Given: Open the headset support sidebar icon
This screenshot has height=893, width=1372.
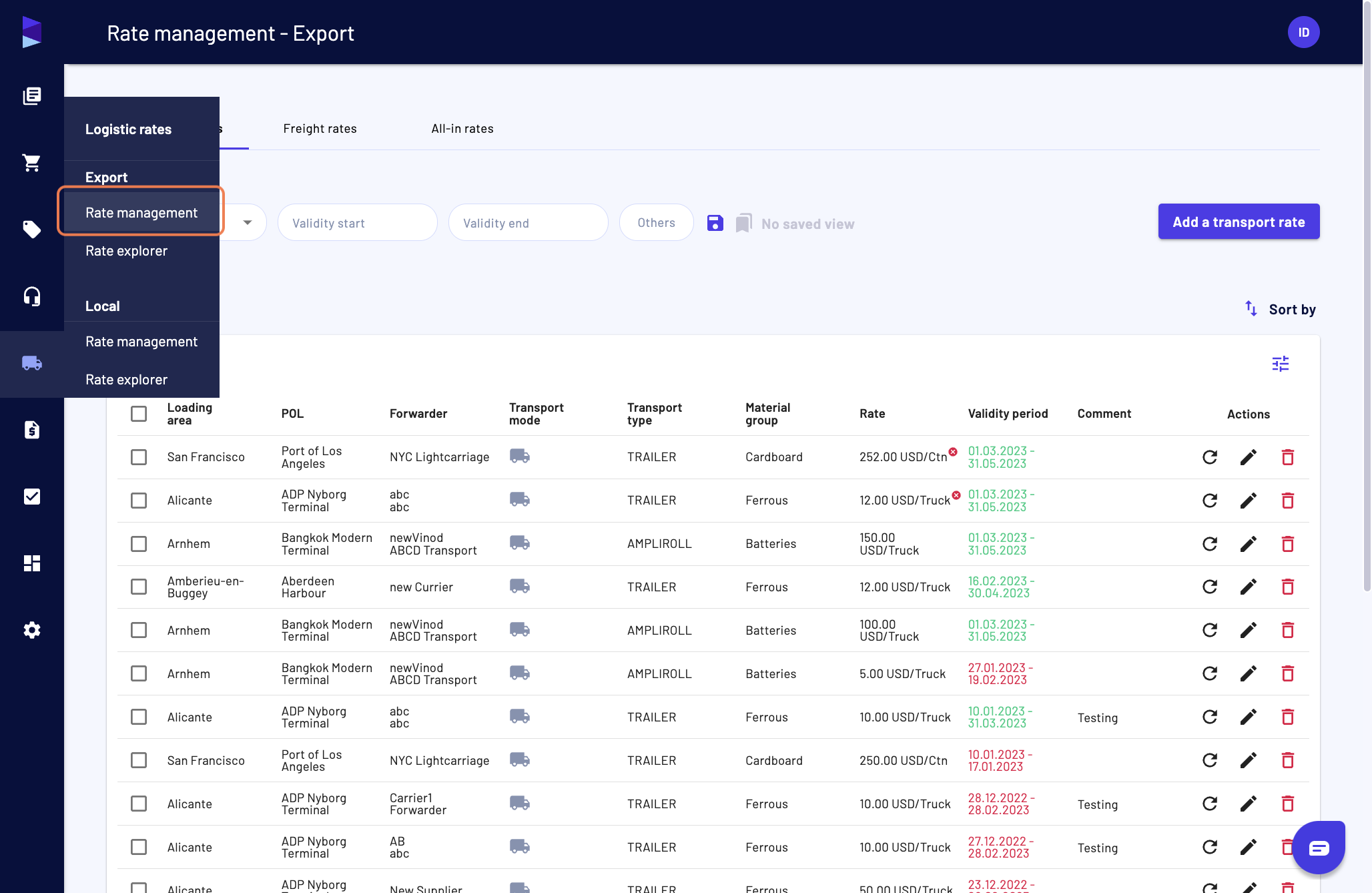Looking at the screenshot, I should 32,296.
